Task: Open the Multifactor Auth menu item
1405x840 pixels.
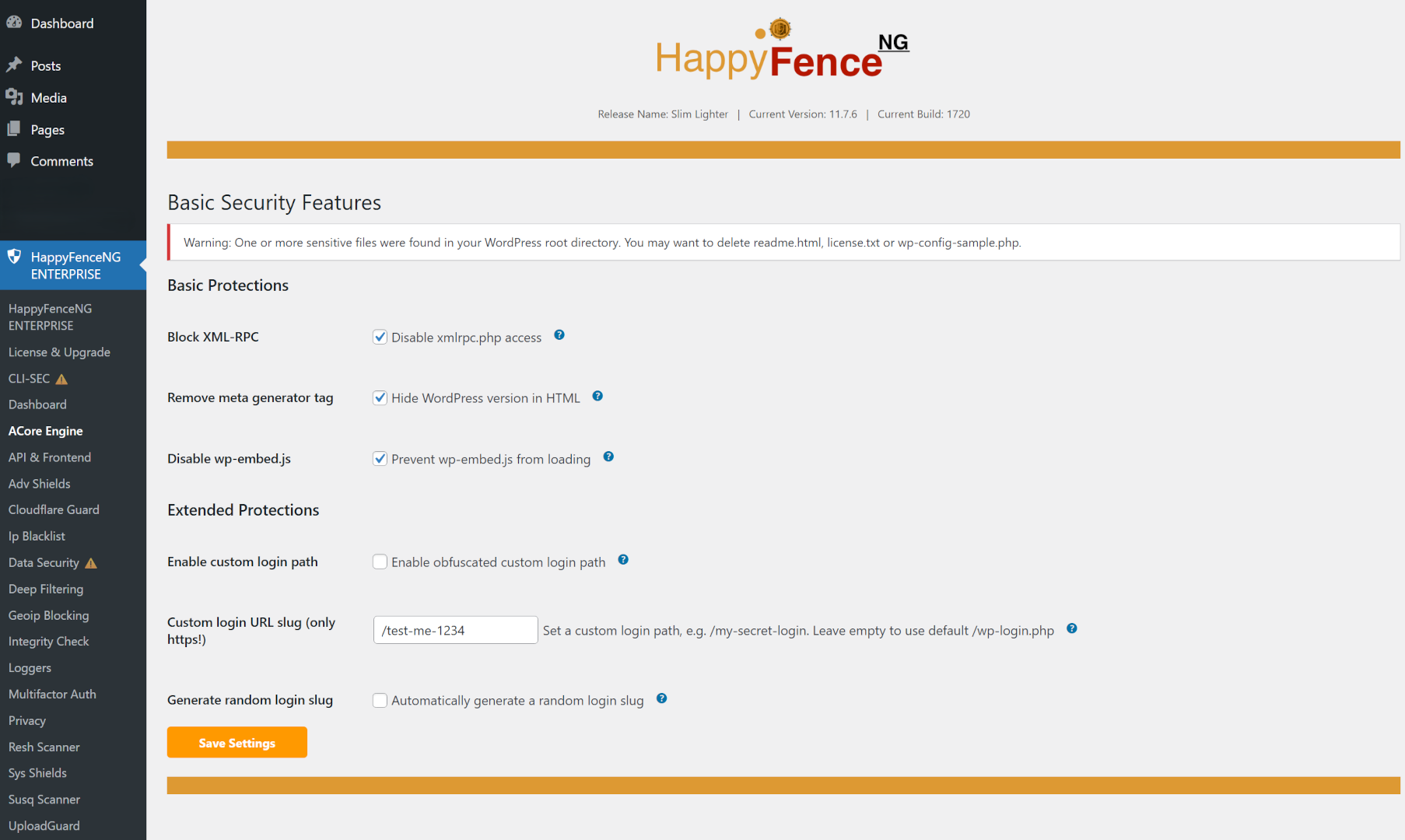Action: coord(52,694)
